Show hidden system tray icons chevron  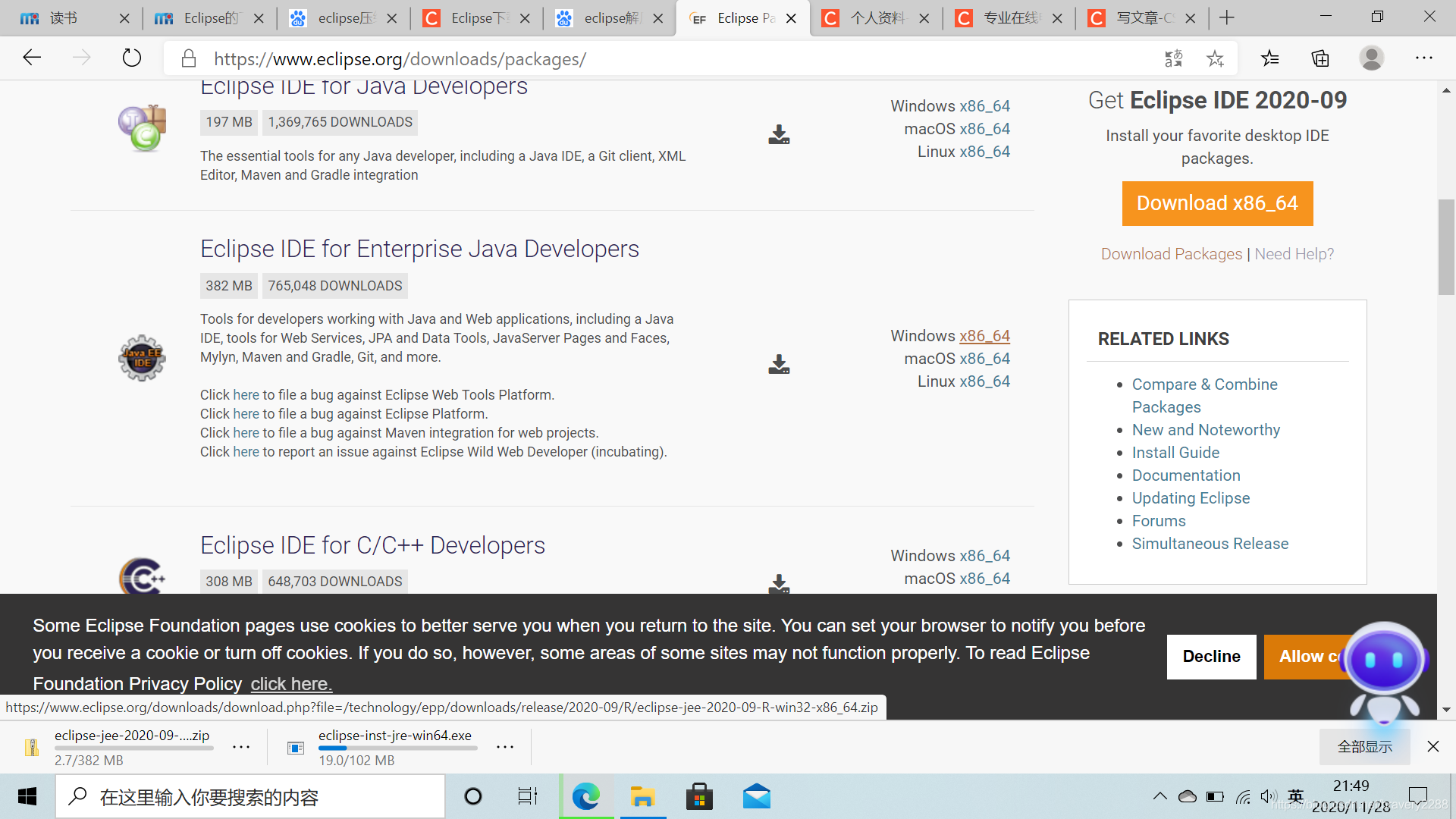click(x=1159, y=796)
